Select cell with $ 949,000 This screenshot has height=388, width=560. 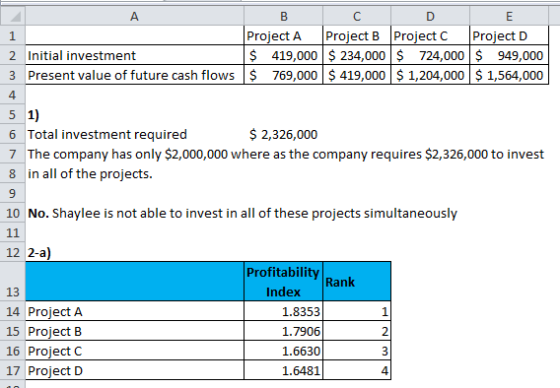(509, 55)
